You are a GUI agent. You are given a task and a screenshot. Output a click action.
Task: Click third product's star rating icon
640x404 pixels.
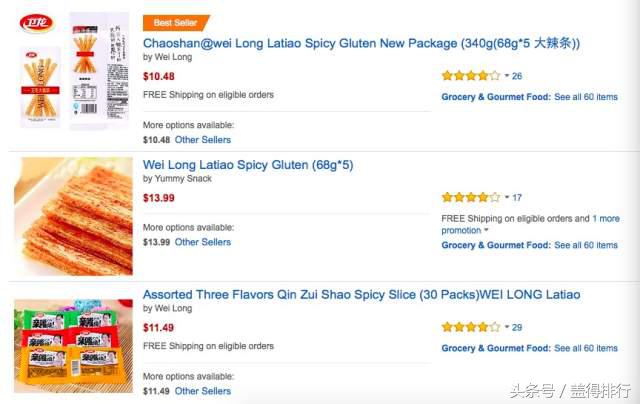[470, 327]
